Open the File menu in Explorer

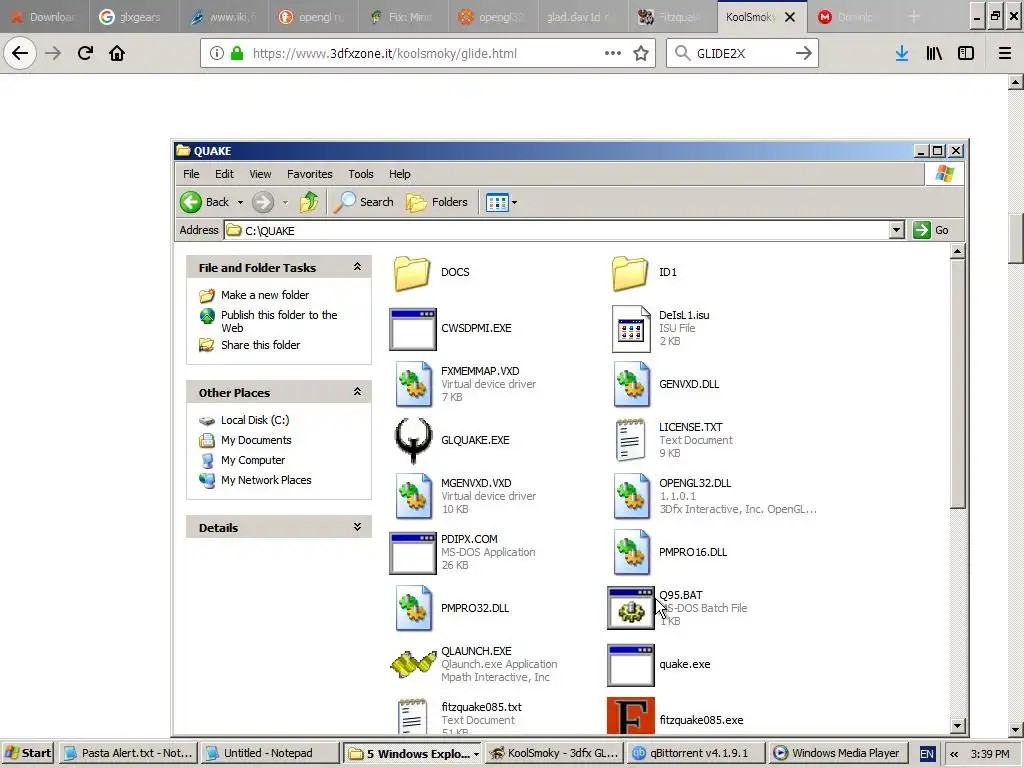[x=191, y=174]
